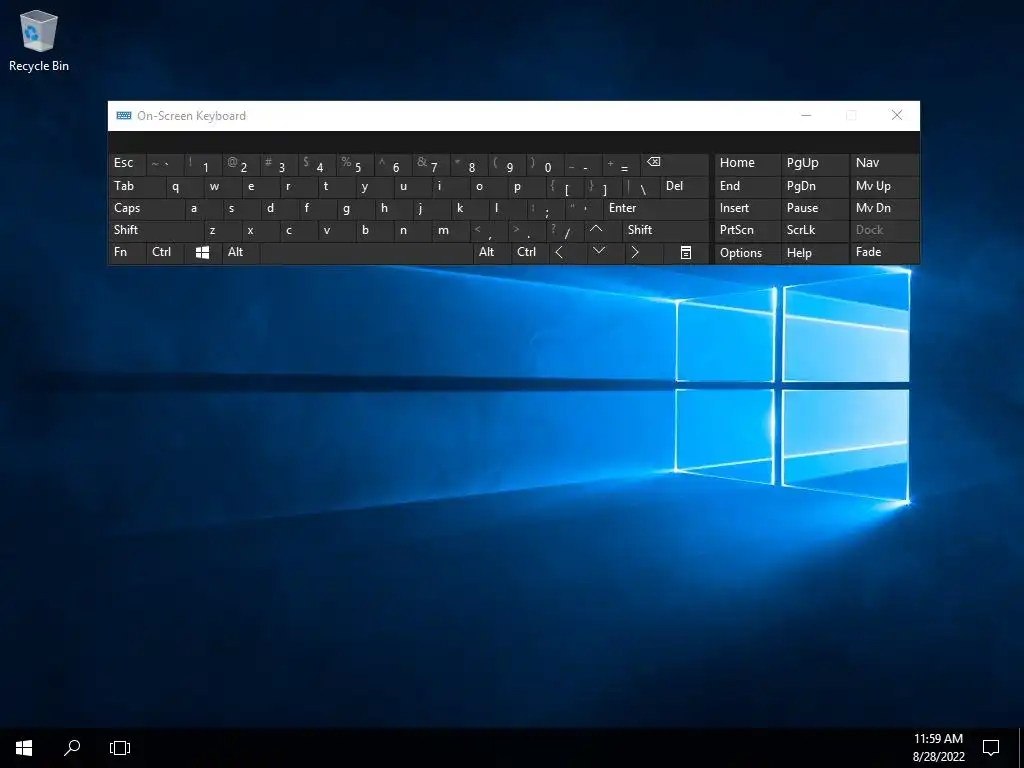Close the On-Screen Keyboard window
The height and width of the screenshot is (768, 1024).
coord(897,116)
